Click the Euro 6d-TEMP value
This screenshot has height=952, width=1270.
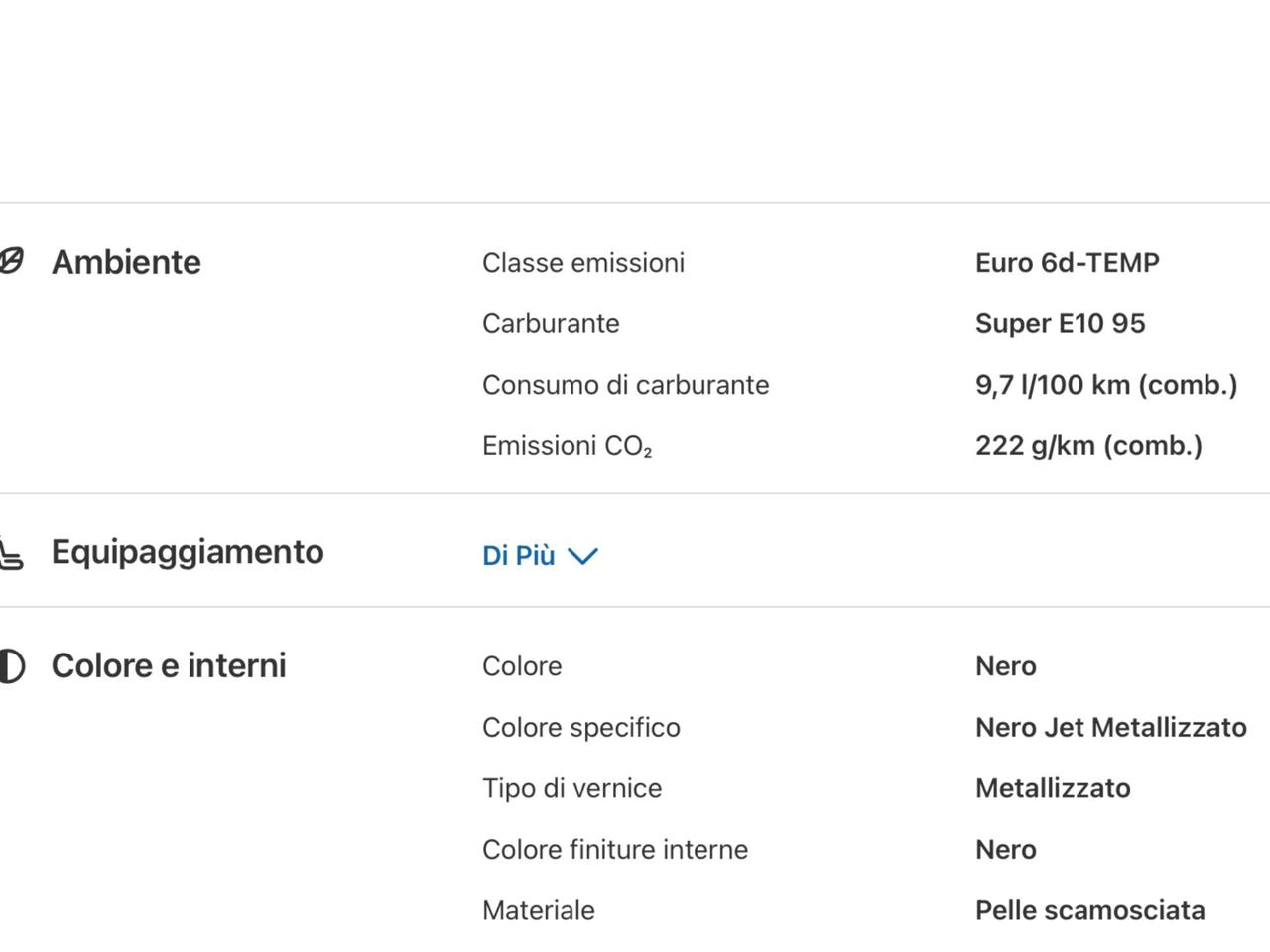[1068, 263]
